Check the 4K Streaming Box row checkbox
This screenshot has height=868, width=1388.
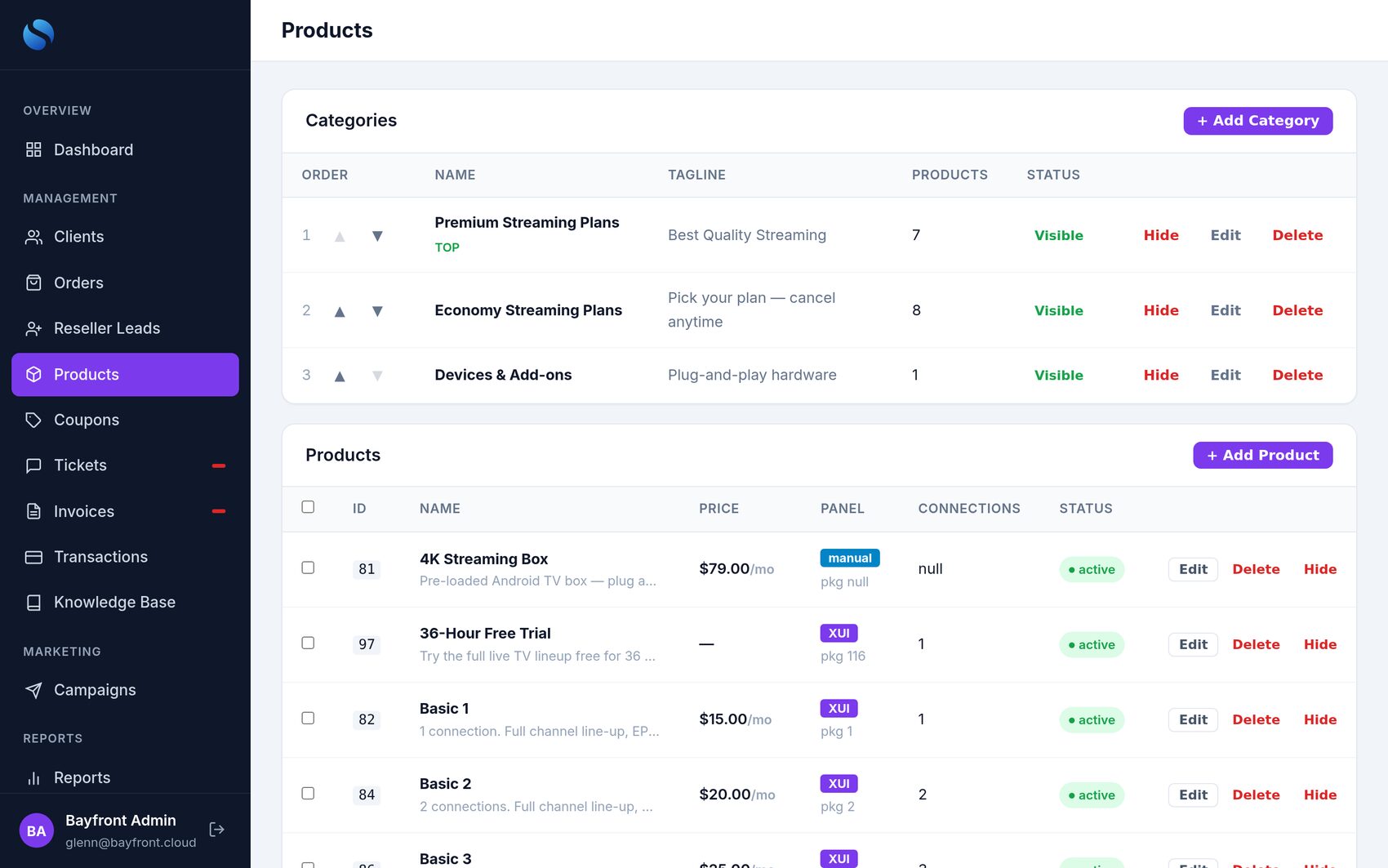tap(308, 568)
